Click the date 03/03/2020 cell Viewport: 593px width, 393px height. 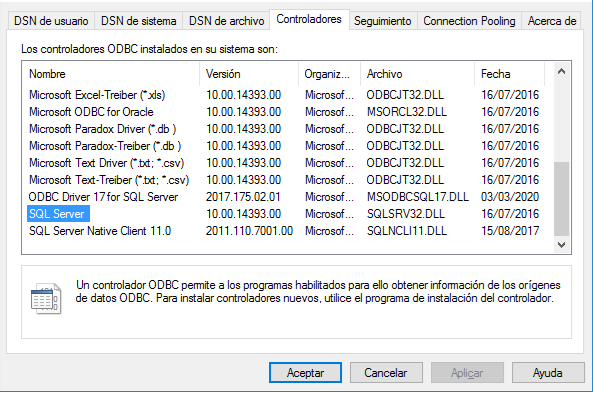tap(510, 197)
